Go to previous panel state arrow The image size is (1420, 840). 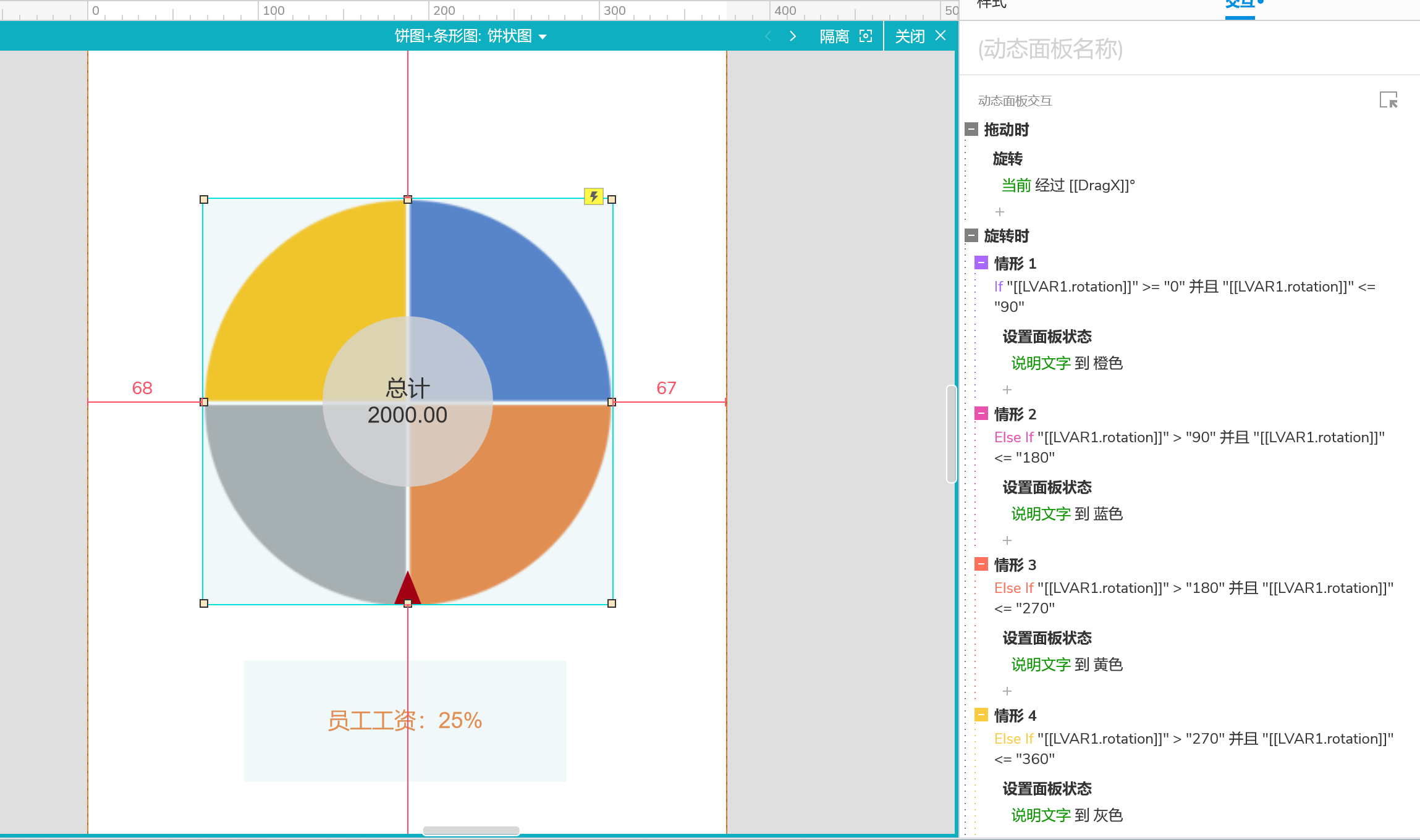tap(768, 36)
